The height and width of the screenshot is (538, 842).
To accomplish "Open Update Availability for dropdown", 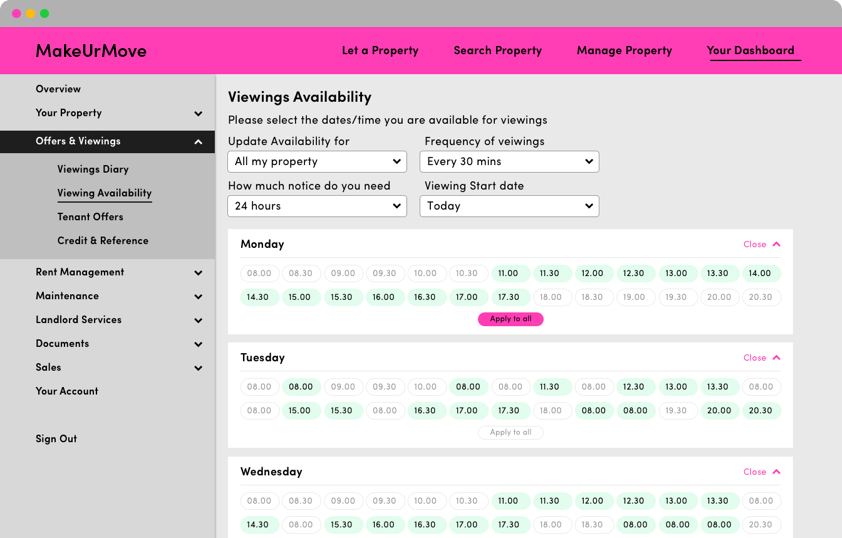I will tap(317, 162).
